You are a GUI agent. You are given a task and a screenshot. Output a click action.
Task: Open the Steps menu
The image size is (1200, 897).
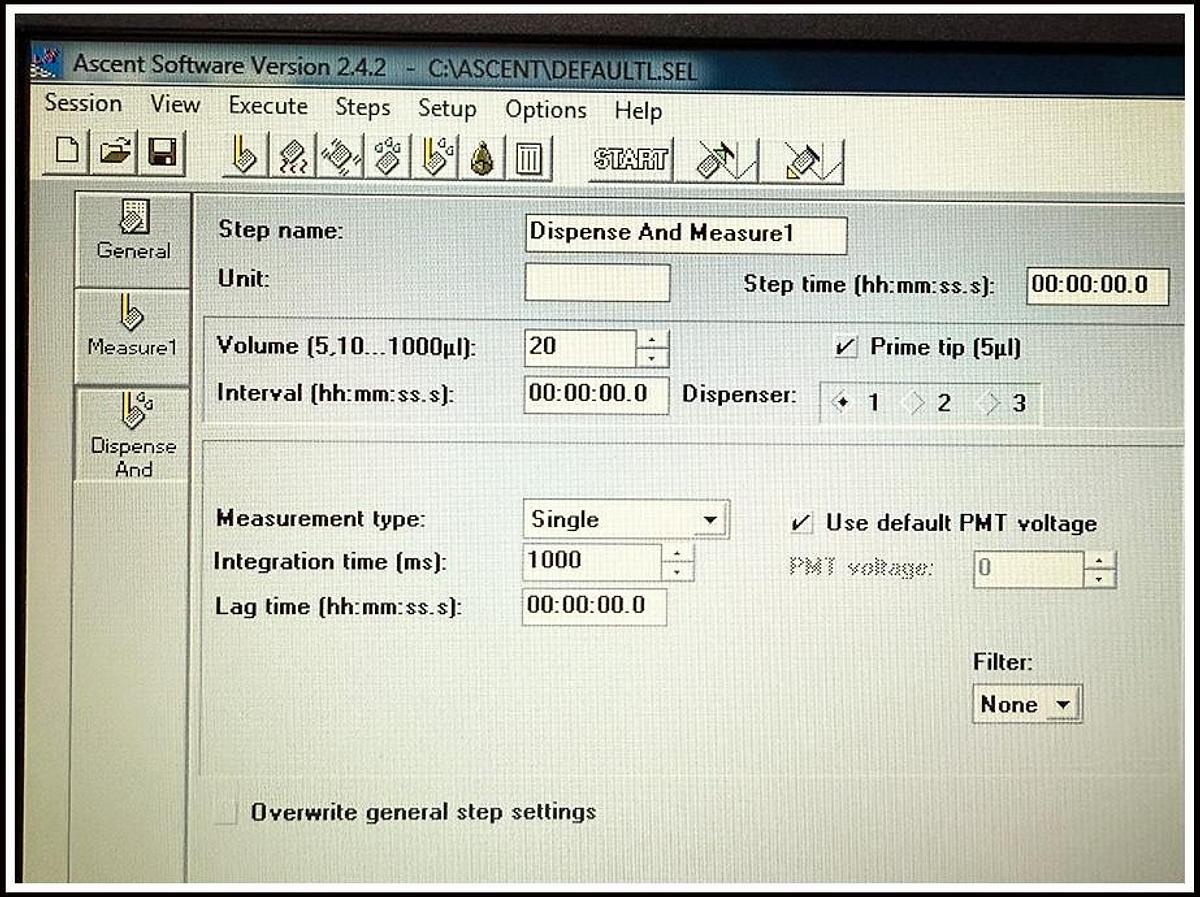[x=362, y=107]
